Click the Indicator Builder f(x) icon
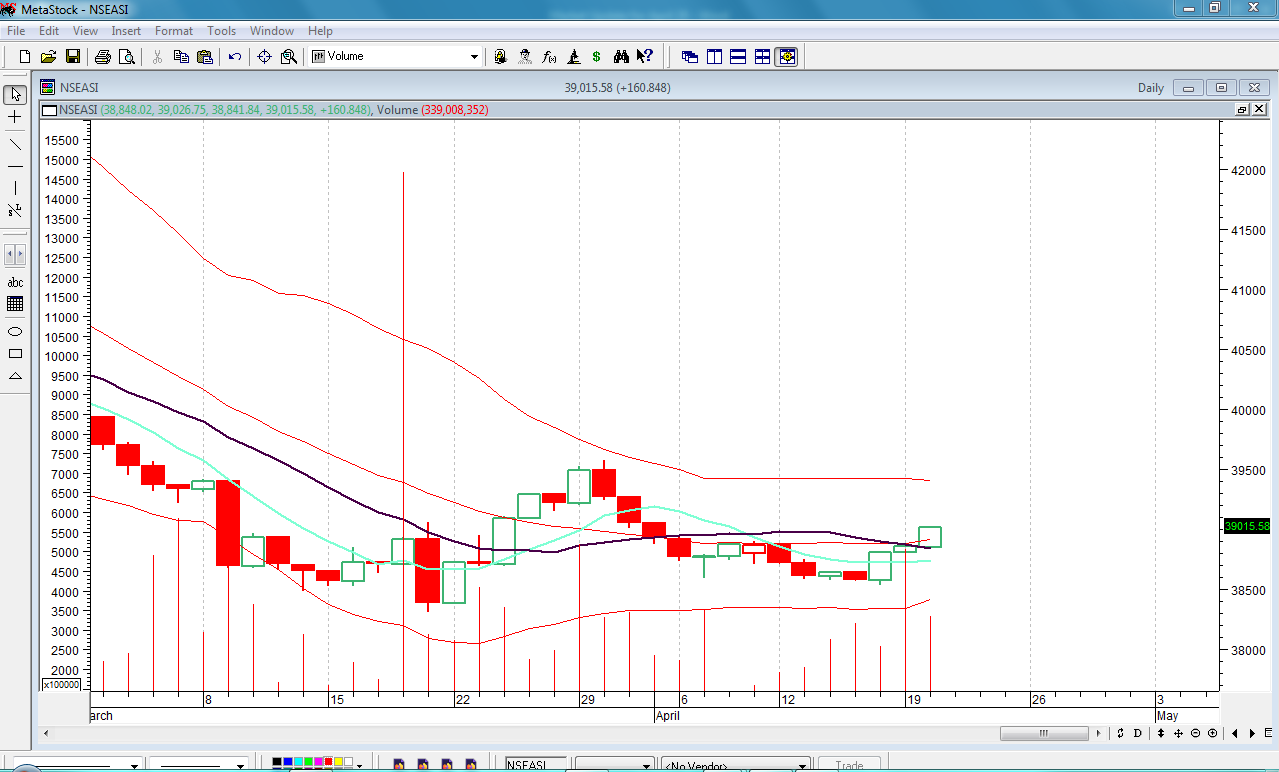Viewport: 1279px width, 772px height. coord(549,57)
